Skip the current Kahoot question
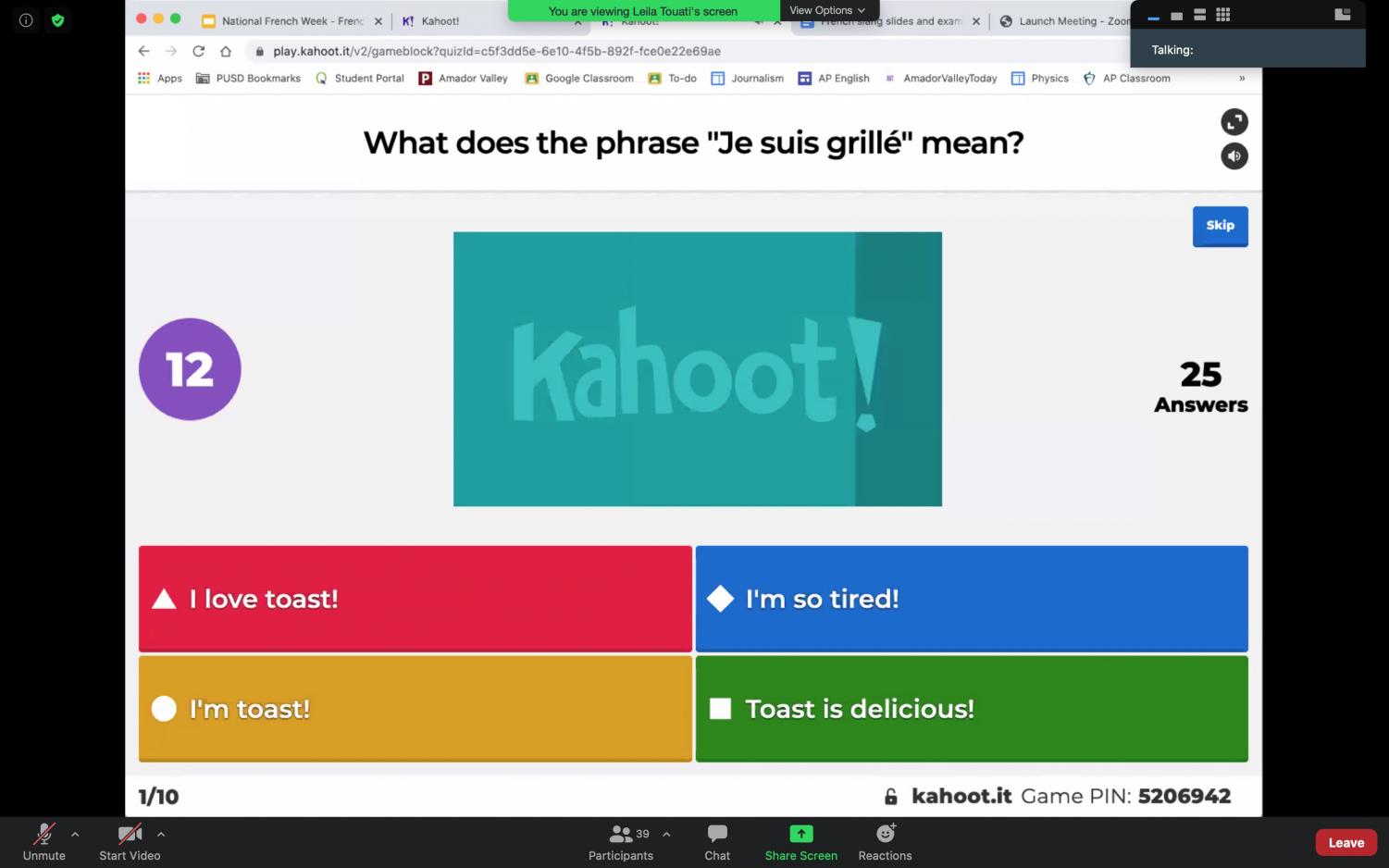 click(x=1220, y=226)
